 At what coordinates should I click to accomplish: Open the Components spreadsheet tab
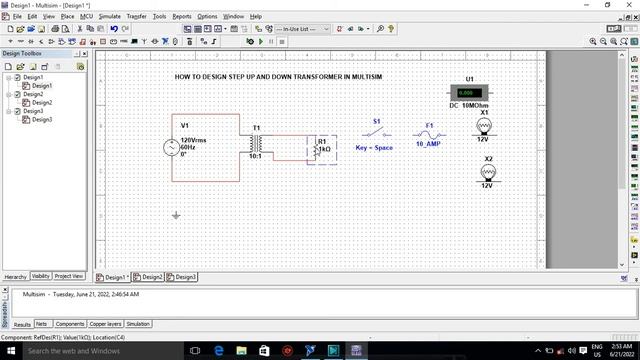coord(70,324)
